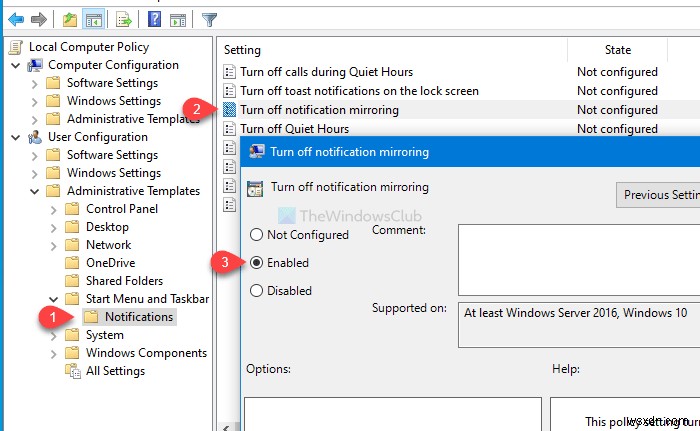
Task: Select the Enabled radio button
Action: [x=256, y=263]
